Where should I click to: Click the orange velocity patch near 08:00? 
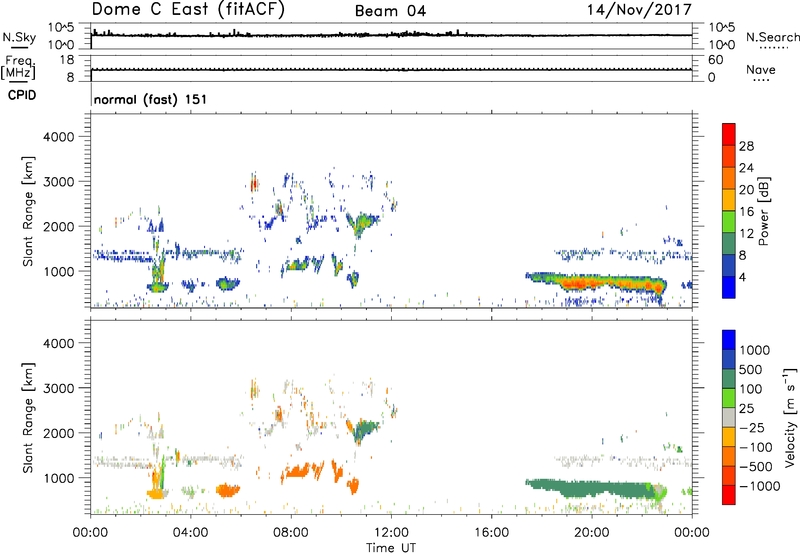tap(297, 470)
